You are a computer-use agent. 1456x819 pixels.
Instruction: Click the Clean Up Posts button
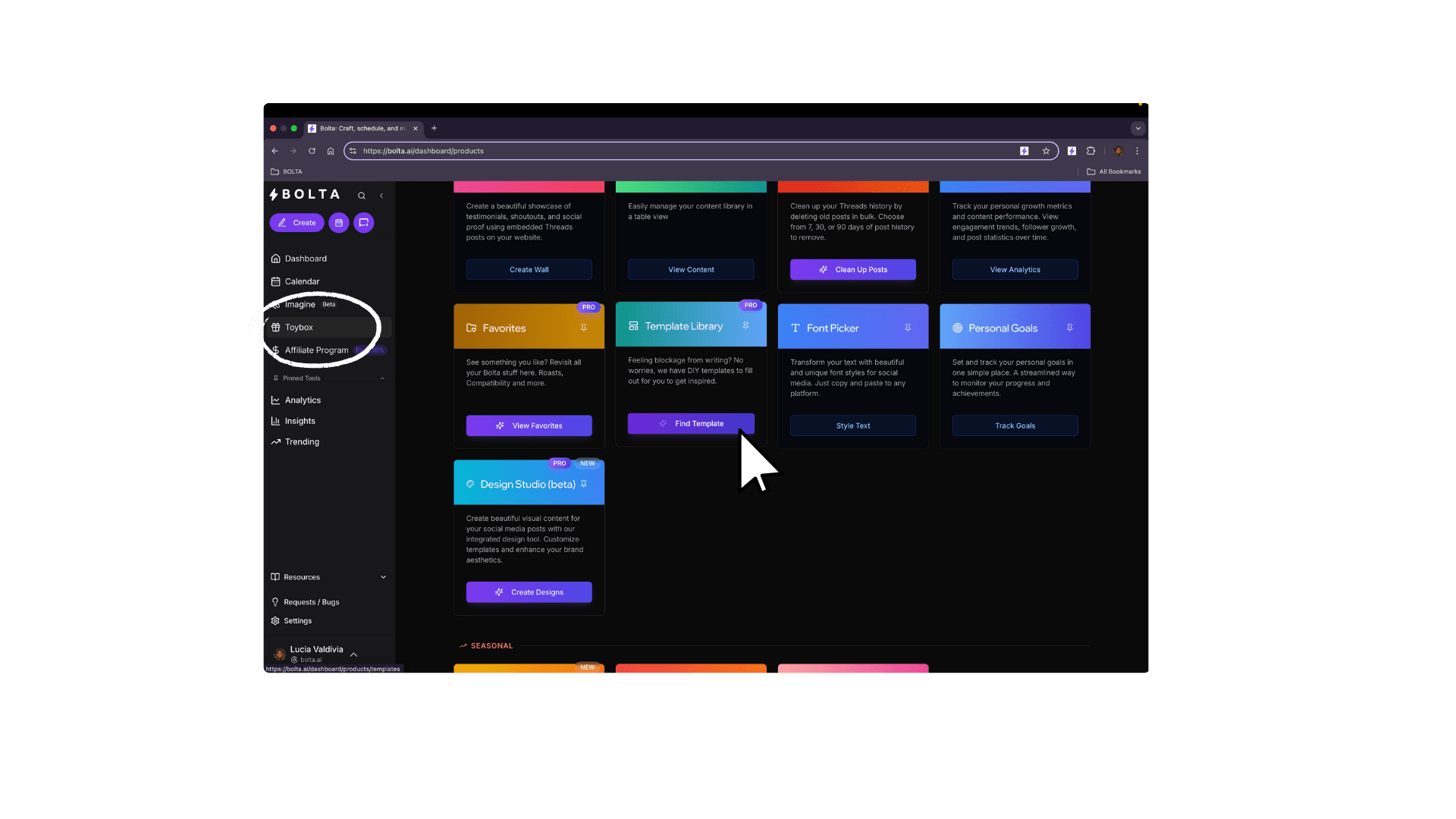coord(853,270)
